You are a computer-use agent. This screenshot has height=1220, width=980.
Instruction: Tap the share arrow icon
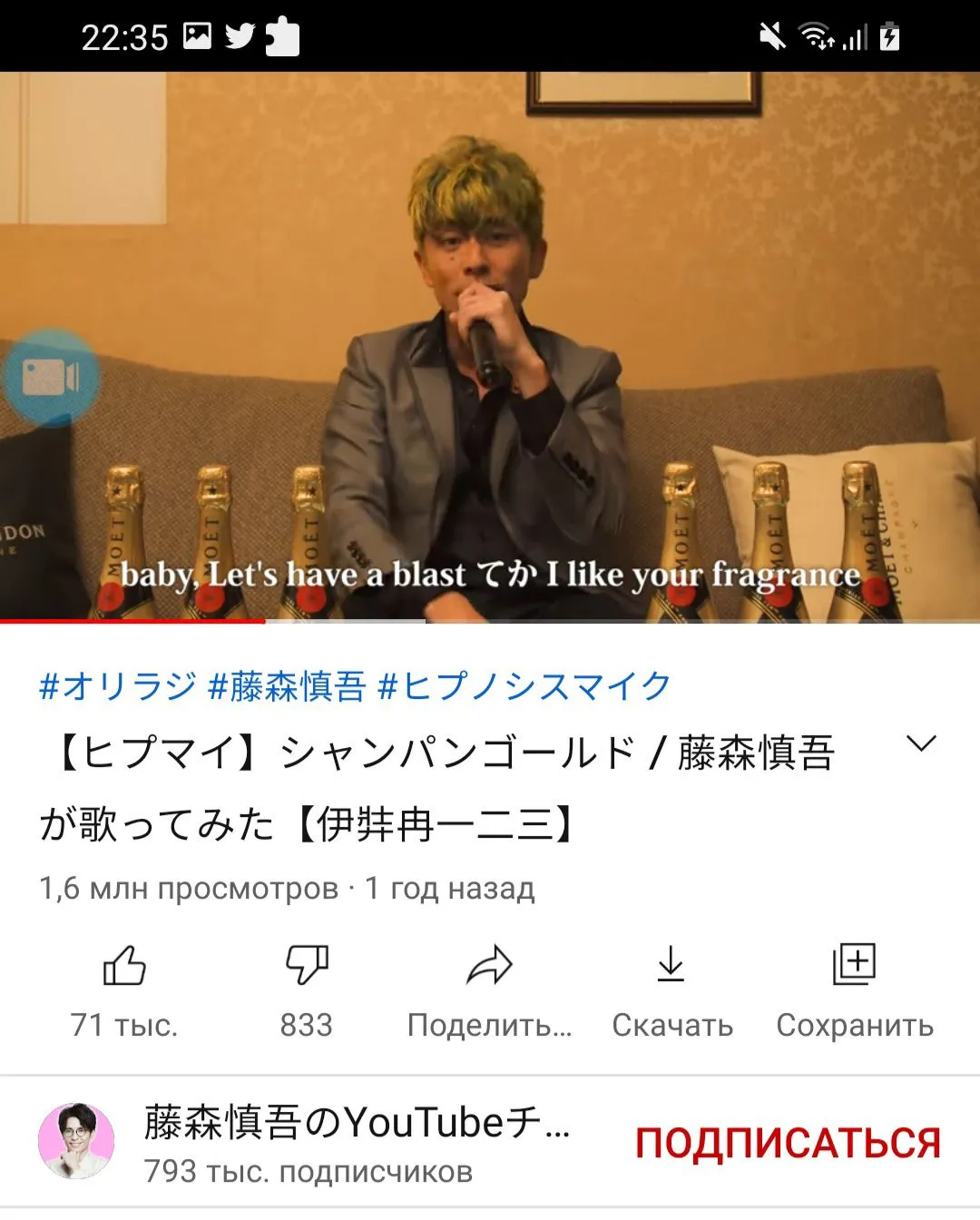point(489,965)
